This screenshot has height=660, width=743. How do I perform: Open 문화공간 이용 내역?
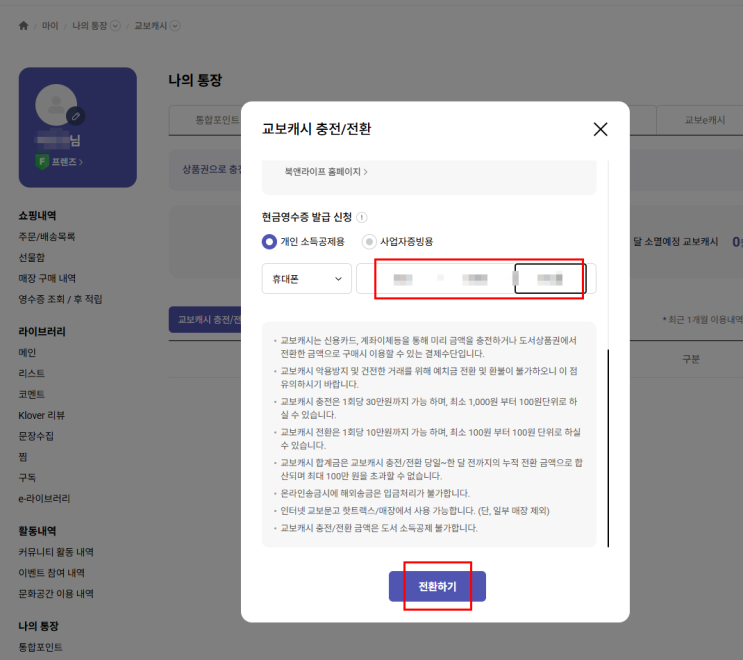[56, 594]
